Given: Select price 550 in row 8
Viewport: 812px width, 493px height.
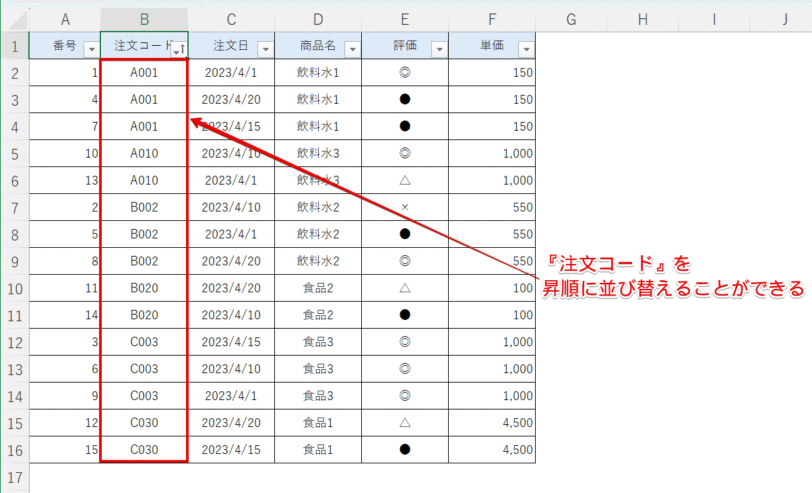Looking at the screenshot, I should click(492, 234).
